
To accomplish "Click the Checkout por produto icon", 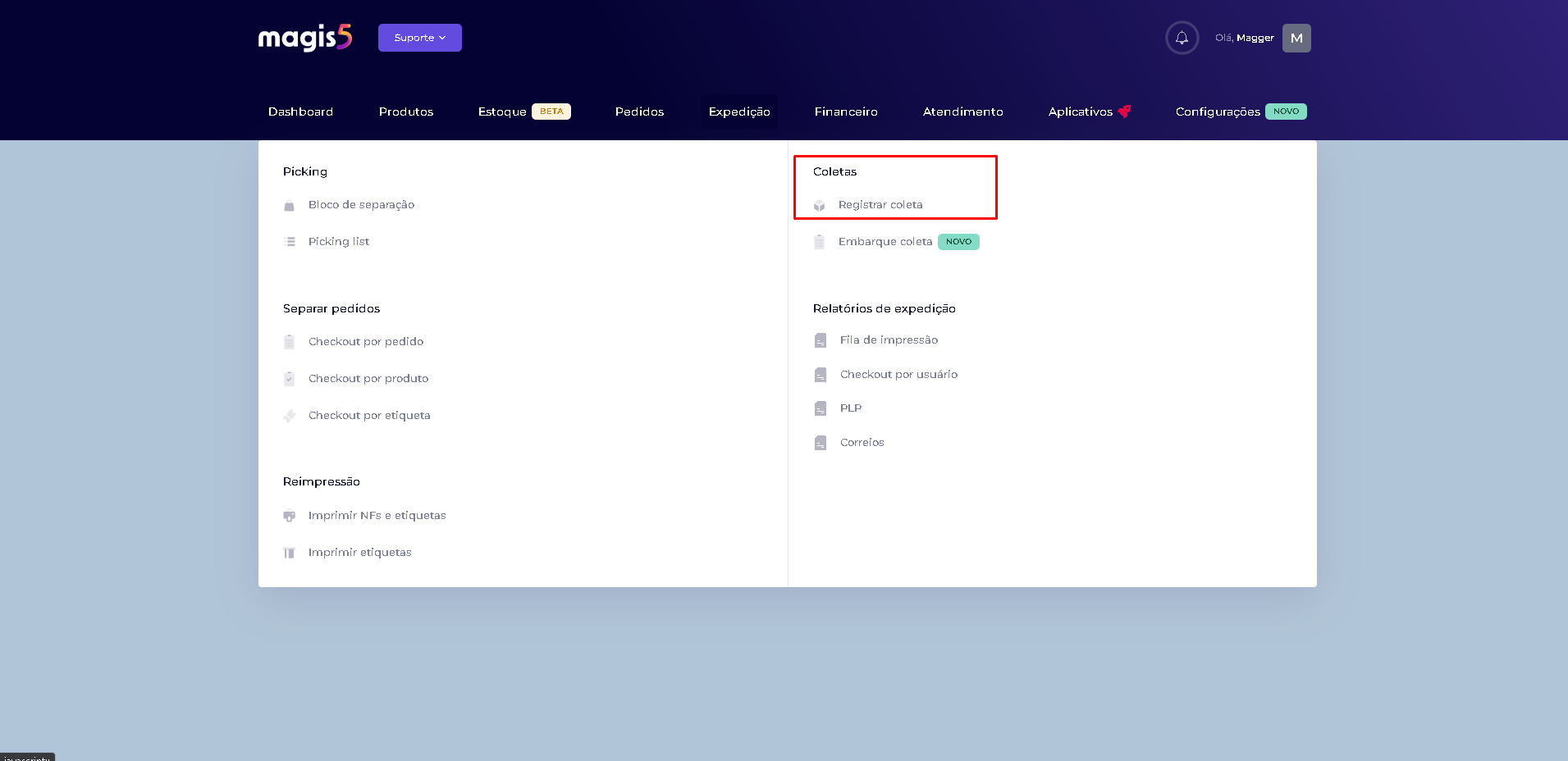I will click(289, 379).
